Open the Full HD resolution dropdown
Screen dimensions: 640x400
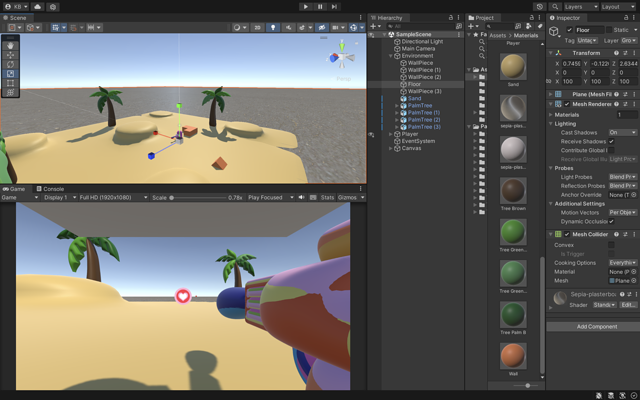pyautogui.click(x=113, y=197)
